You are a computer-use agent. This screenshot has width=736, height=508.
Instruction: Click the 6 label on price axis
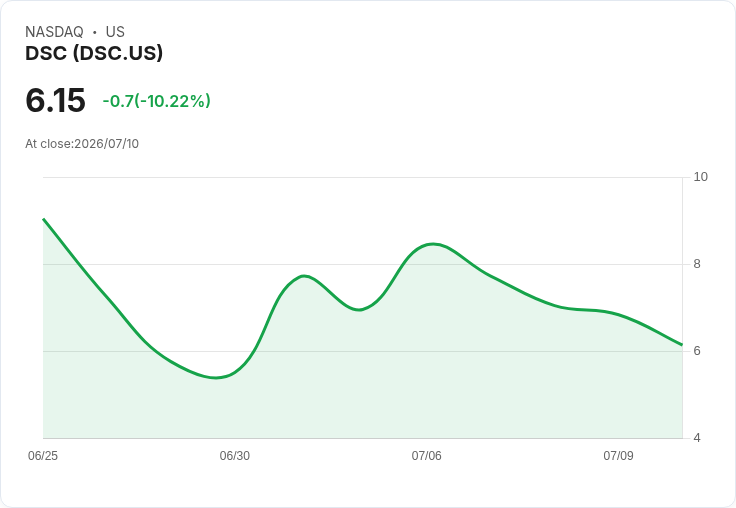click(x=697, y=351)
